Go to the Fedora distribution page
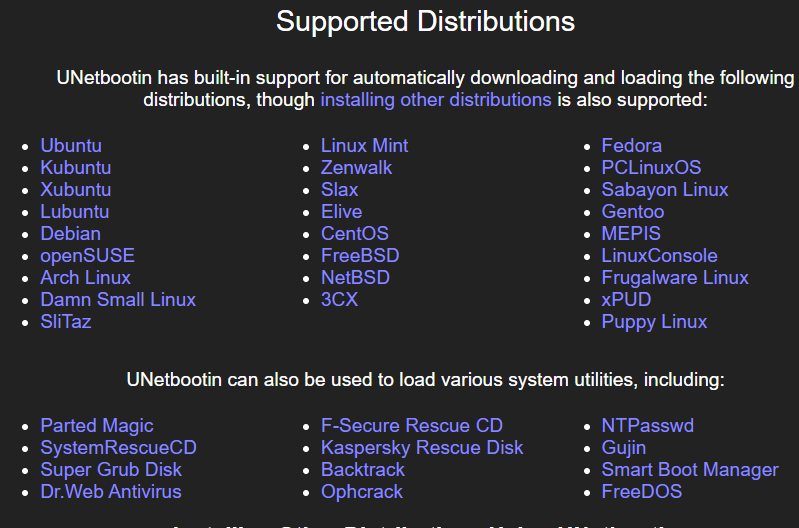Image resolution: width=799 pixels, height=528 pixels. 631,146
